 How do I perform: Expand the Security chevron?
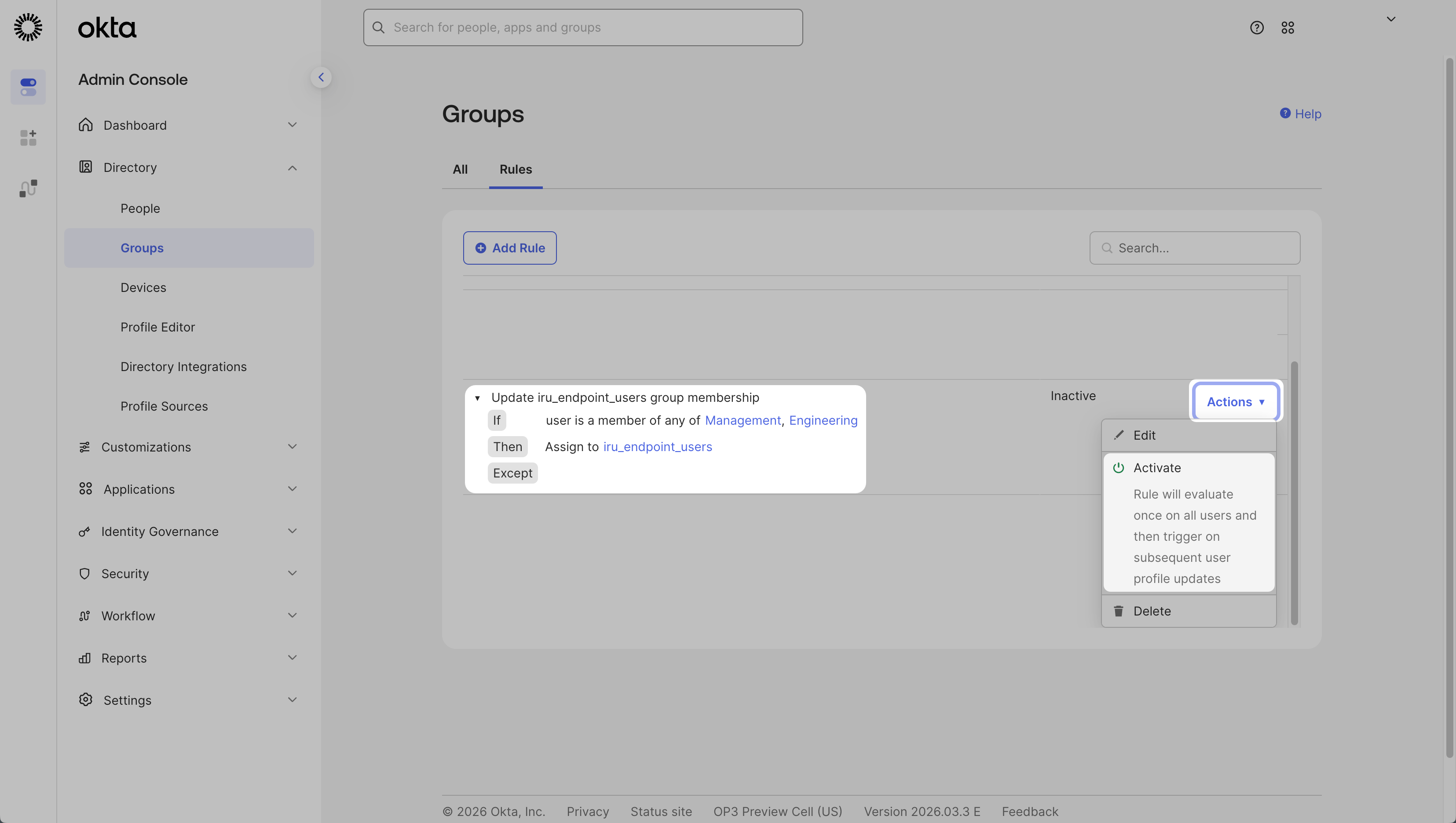tap(292, 573)
